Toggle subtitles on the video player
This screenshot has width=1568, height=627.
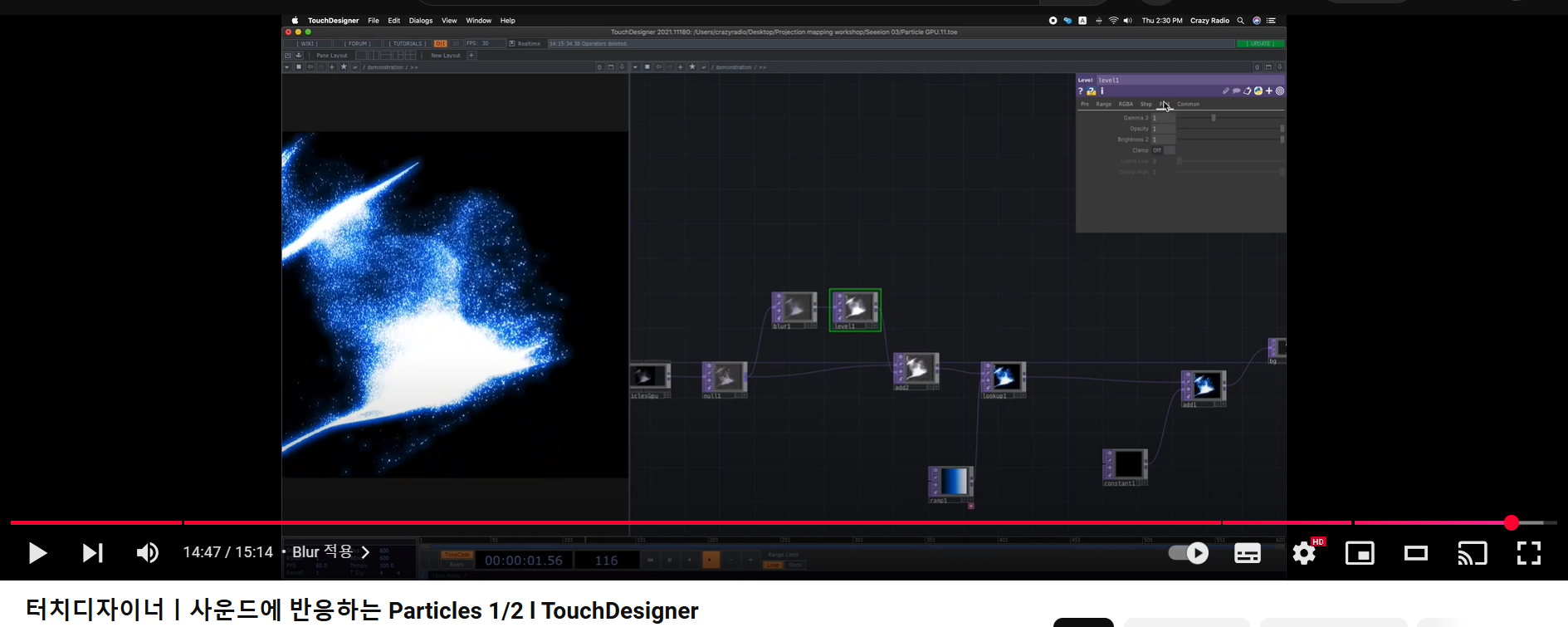pos(1248,553)
